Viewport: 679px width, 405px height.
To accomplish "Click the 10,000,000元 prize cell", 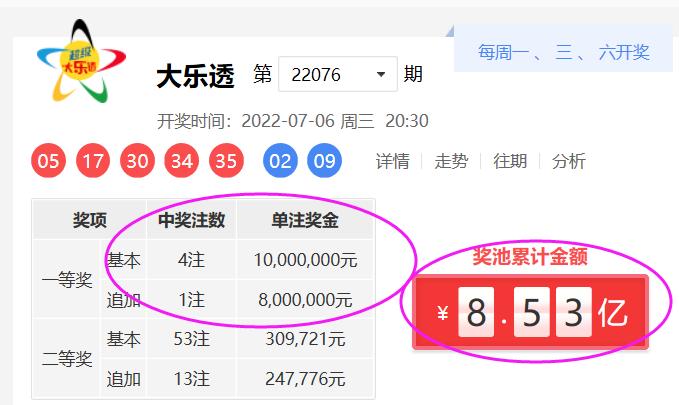I will click(305, 260).
